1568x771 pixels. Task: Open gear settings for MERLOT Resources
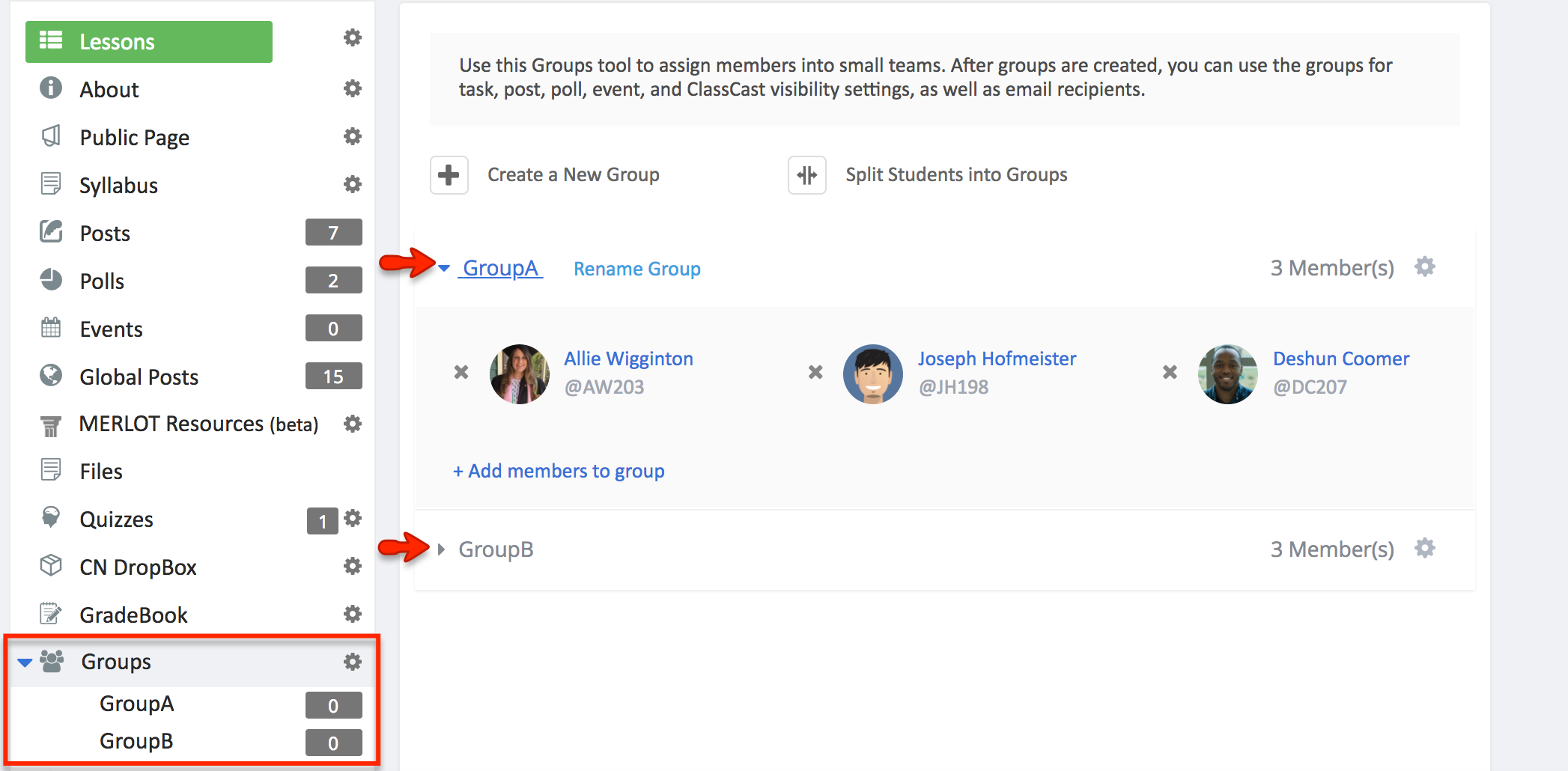point(353,424)
